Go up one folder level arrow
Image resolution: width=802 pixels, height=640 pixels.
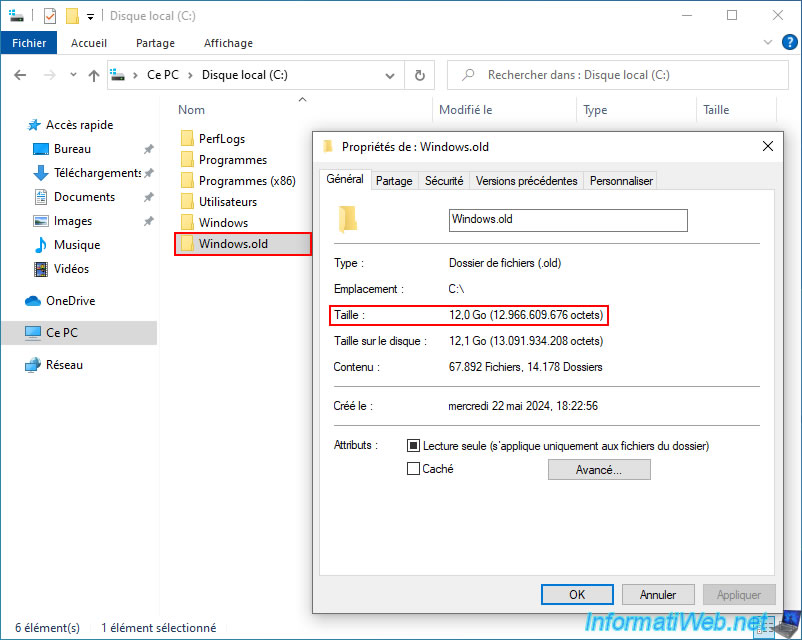tap(94, 76)
